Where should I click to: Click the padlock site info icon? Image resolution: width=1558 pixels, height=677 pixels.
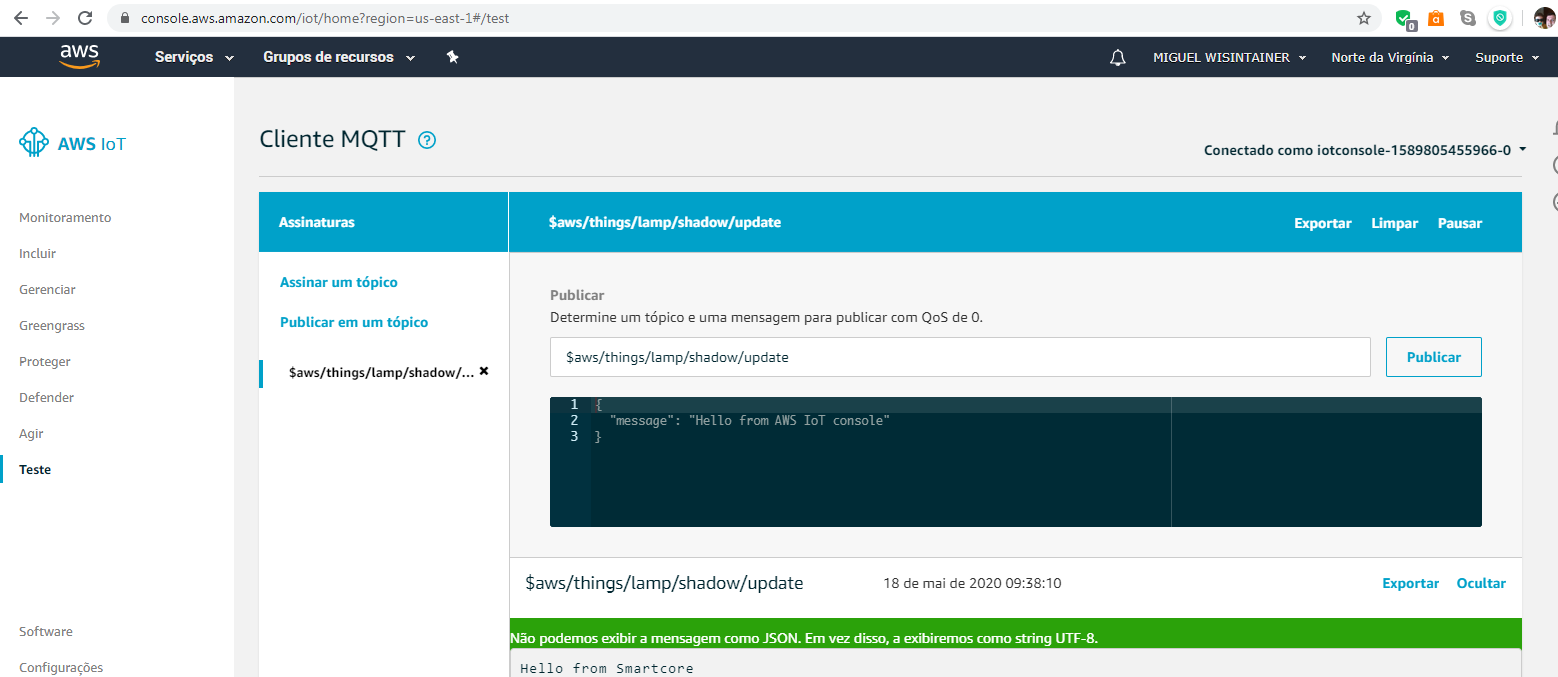(125, 18)
